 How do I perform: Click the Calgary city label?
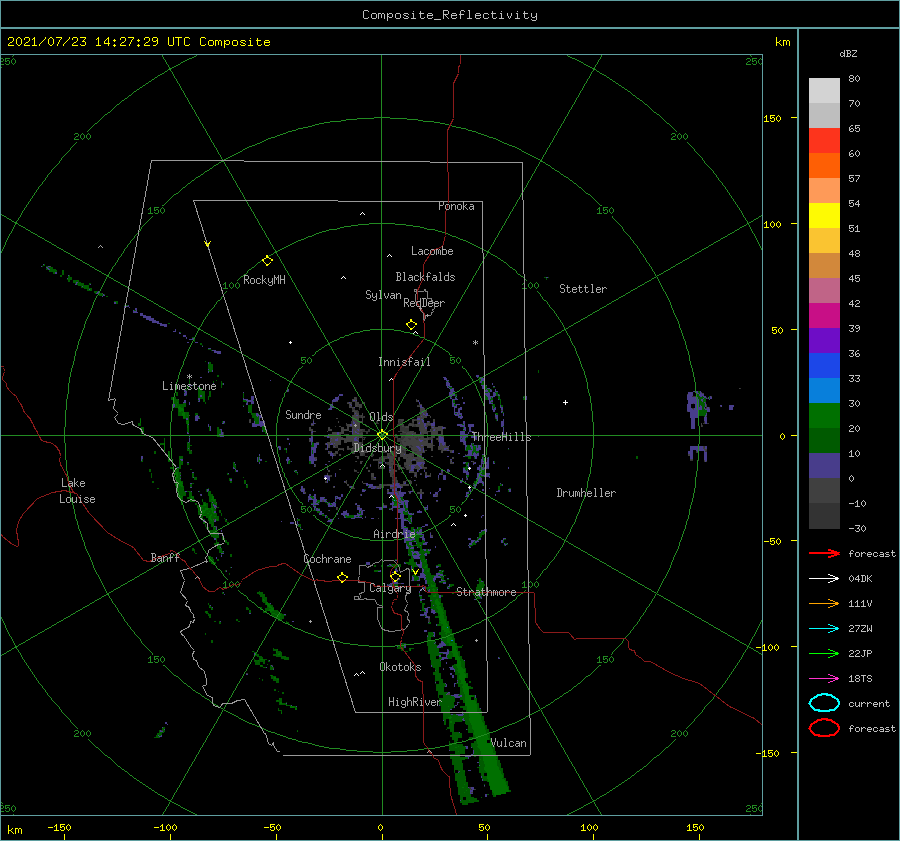pos(390,588)
